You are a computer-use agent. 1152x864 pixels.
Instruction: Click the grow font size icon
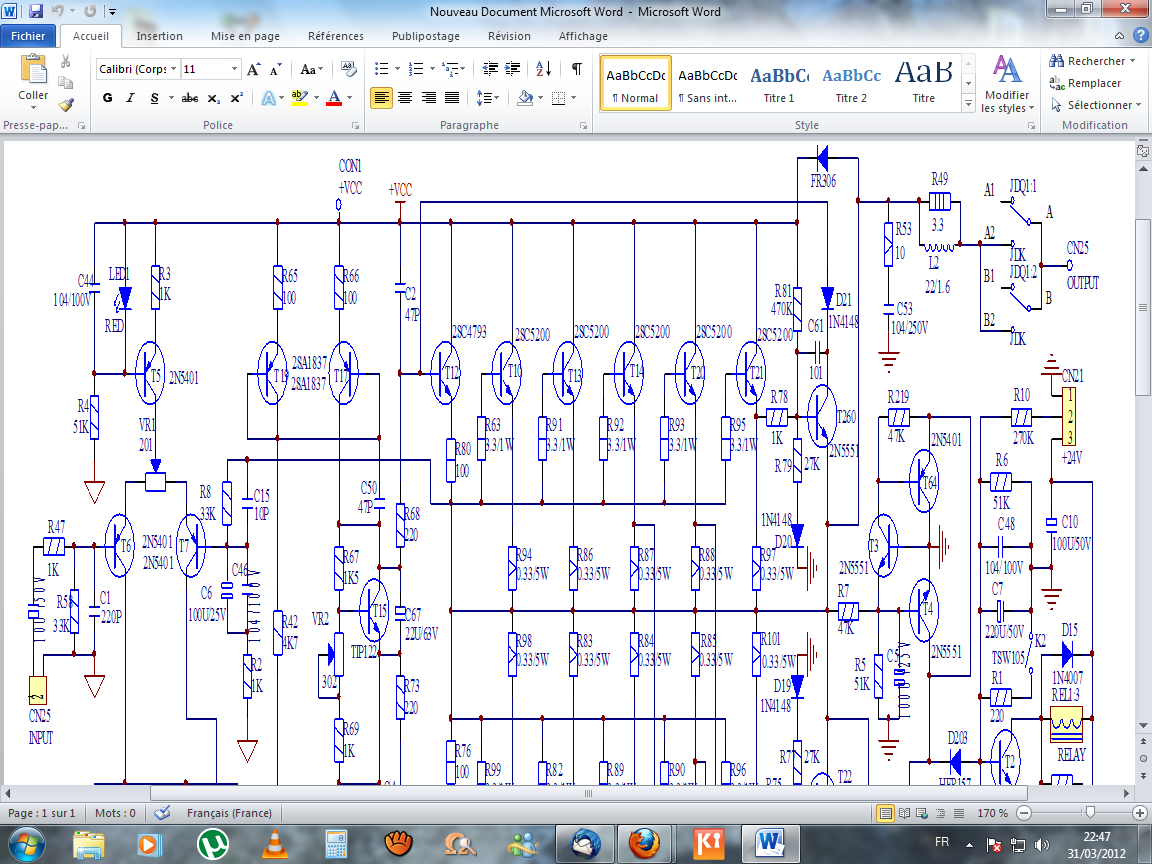coord(254,69)
